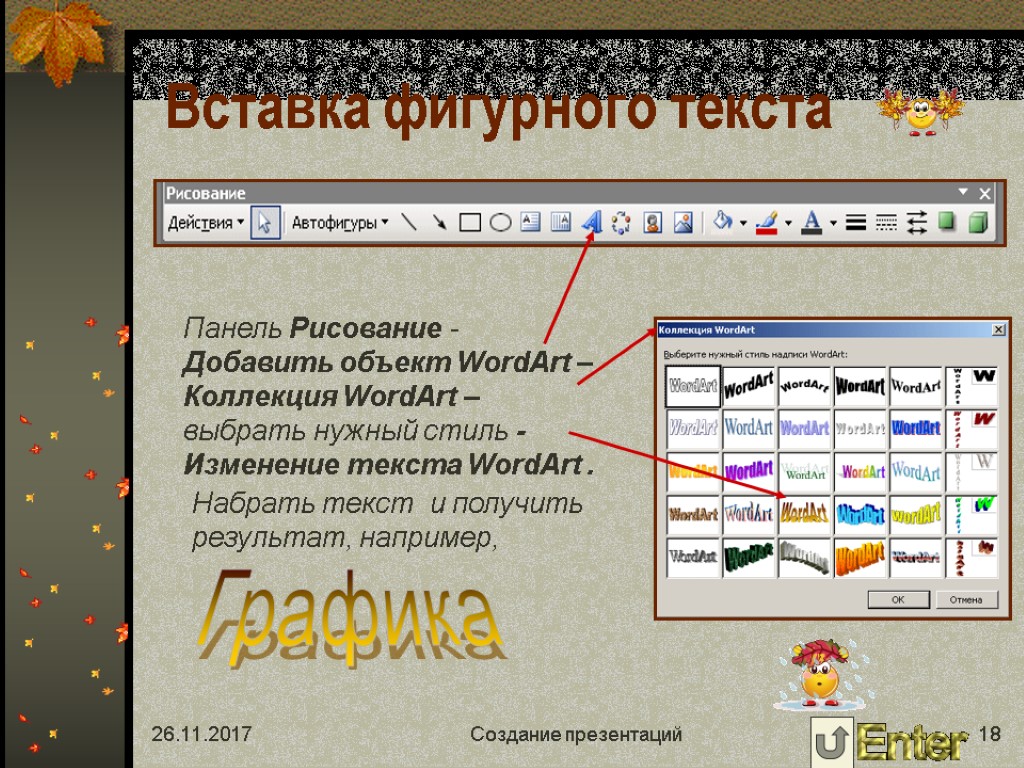Open the Автофигуры dropdown menu
Screen dimensions: 1024x768
pos(340,223)
